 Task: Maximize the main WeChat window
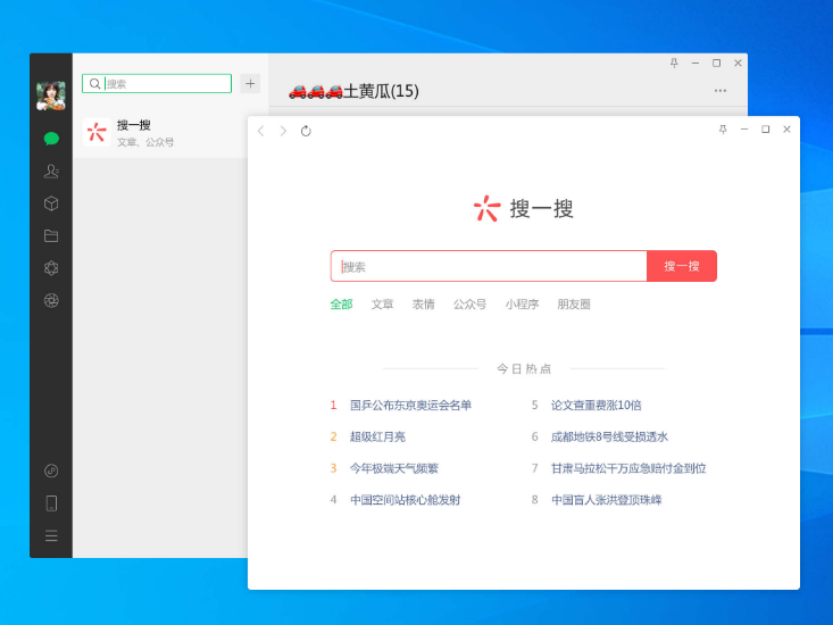[717, 63]
